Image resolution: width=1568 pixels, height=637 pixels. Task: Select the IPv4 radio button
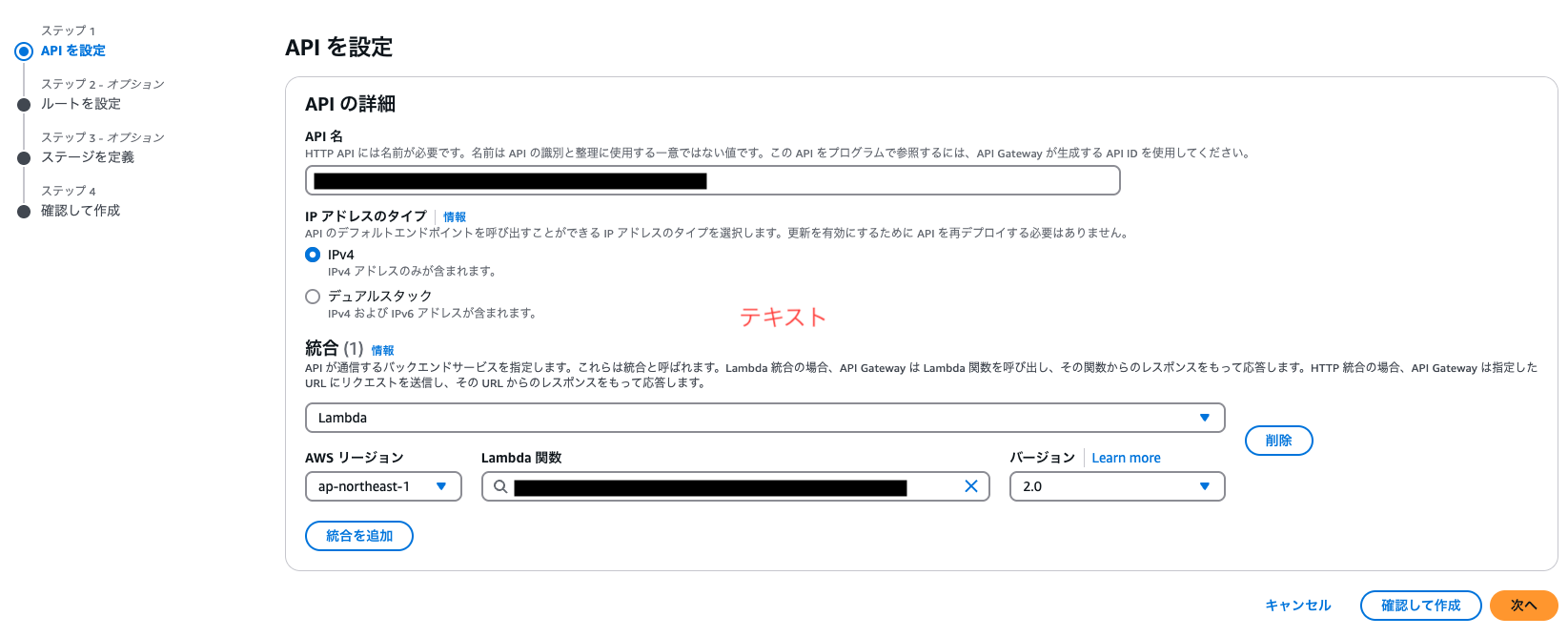(313, 255)
